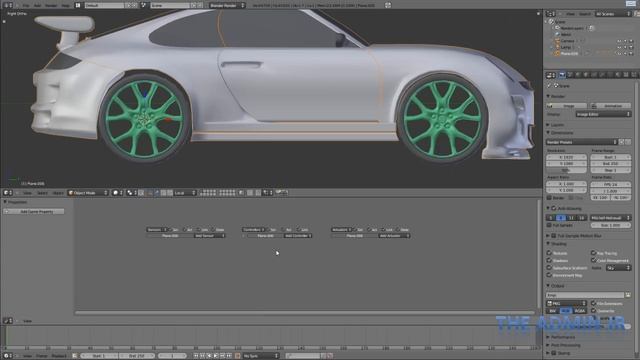Open the 3D viewport Object menu

[58, 193]
